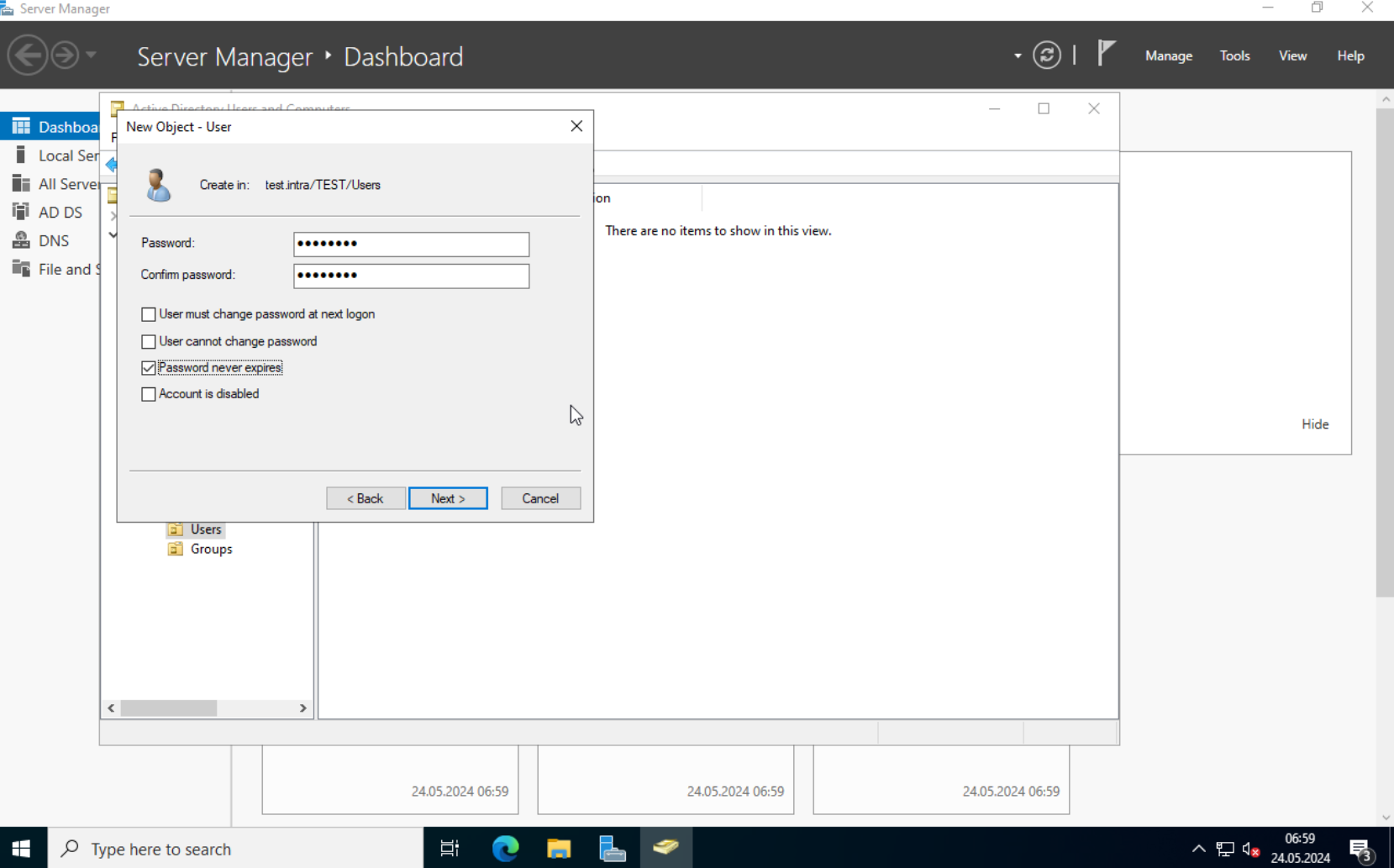
Task: Open the Action Center notifications icon
Action: (x=1361, y=850)
